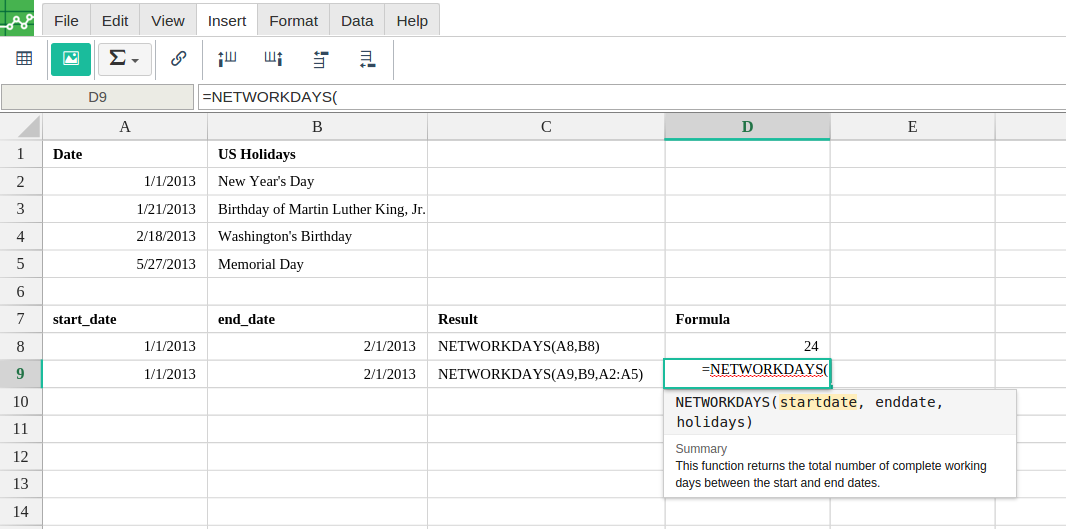Select cell D8 containing value 24

pos(747,346)
